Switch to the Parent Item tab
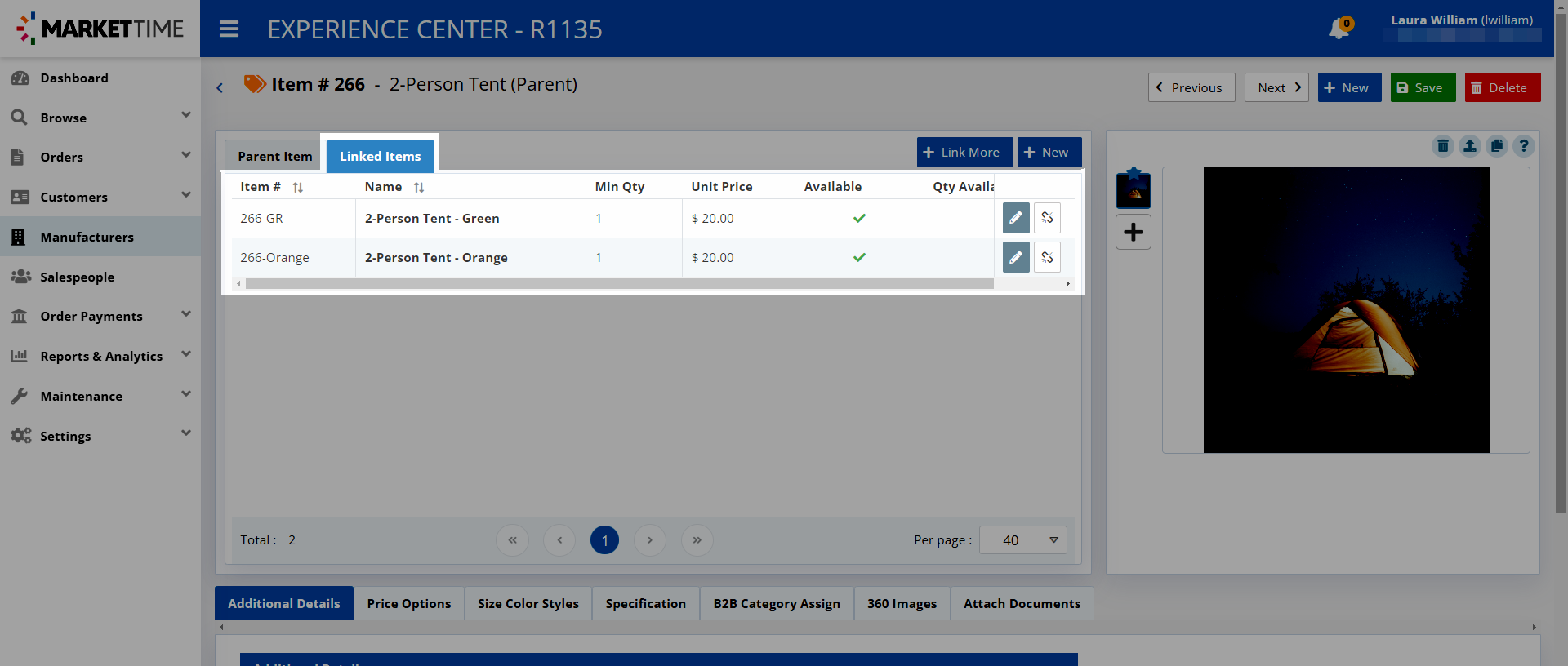Image resolution: width=1568 pixels, height=666 pixels. click(x=274, y=156)
